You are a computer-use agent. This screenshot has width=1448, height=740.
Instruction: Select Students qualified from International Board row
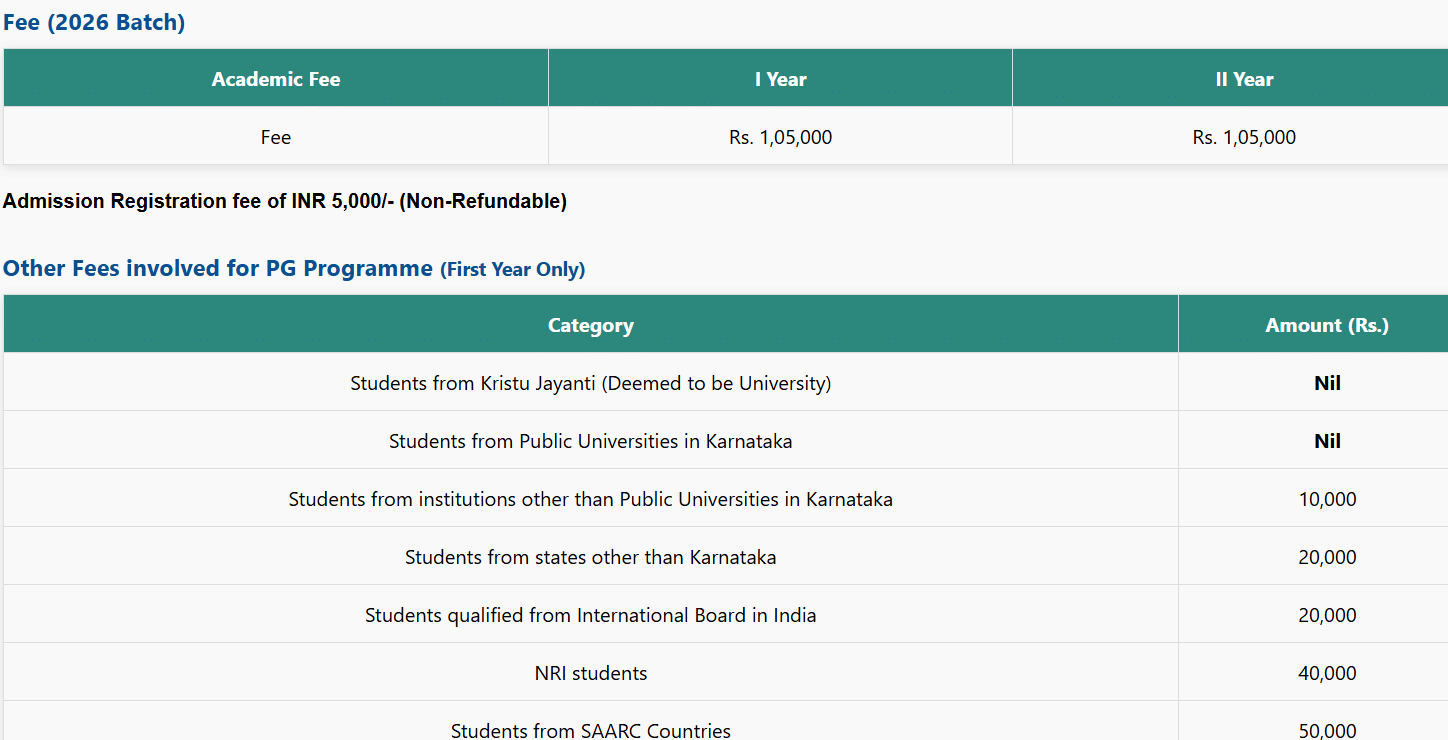tap(590, 615)
